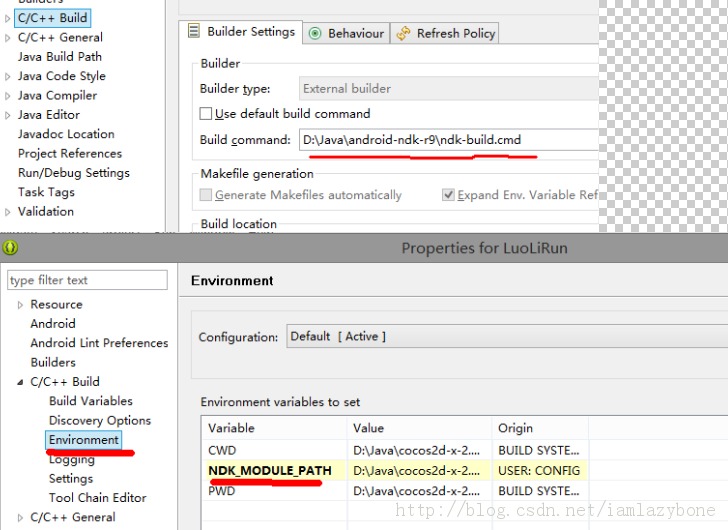Toggle Generate Makefiles automatically checkbox

[207, 195]
